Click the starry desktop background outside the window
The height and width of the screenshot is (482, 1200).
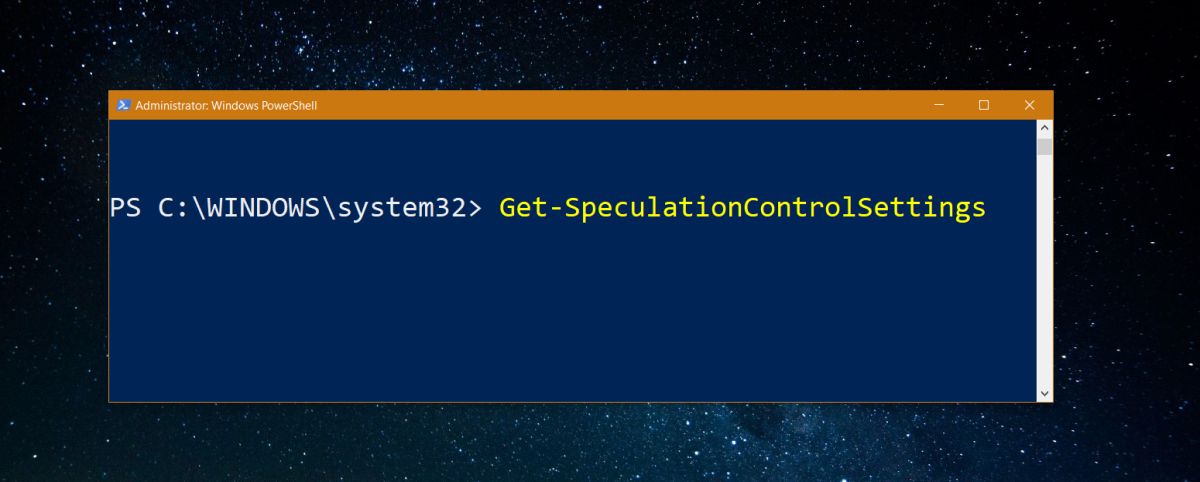click(x=600, y=445)
